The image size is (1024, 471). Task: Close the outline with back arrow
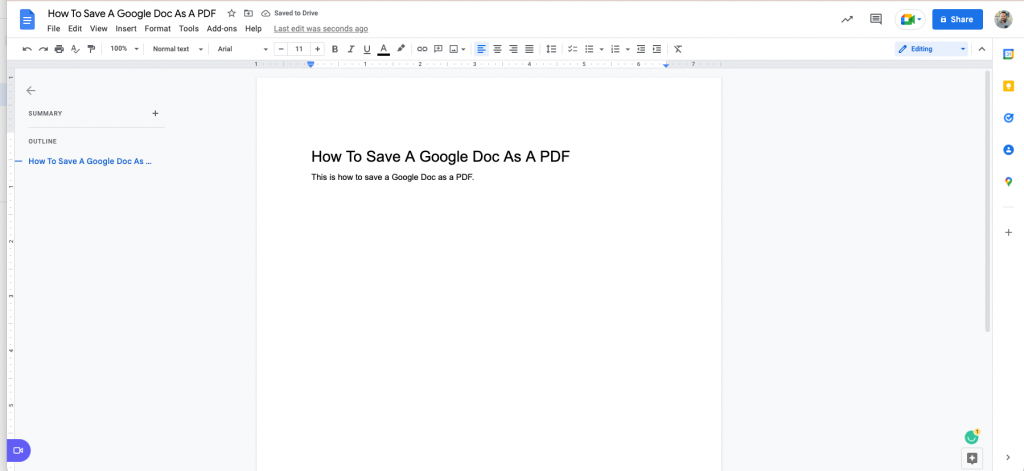pyautogui.click(x=31, y=91)
